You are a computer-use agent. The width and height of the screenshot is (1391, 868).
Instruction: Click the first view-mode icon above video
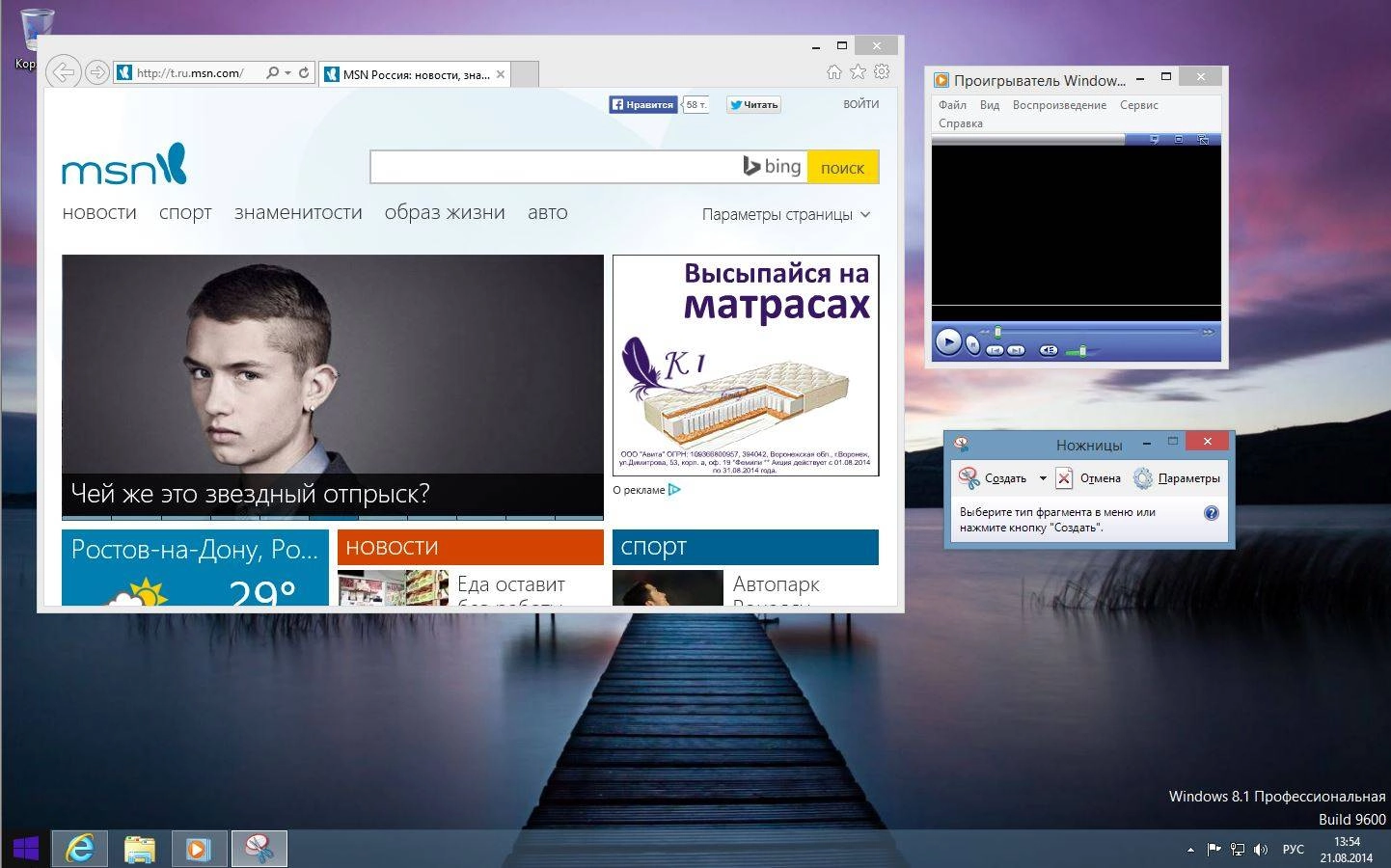coord(1154,140)
